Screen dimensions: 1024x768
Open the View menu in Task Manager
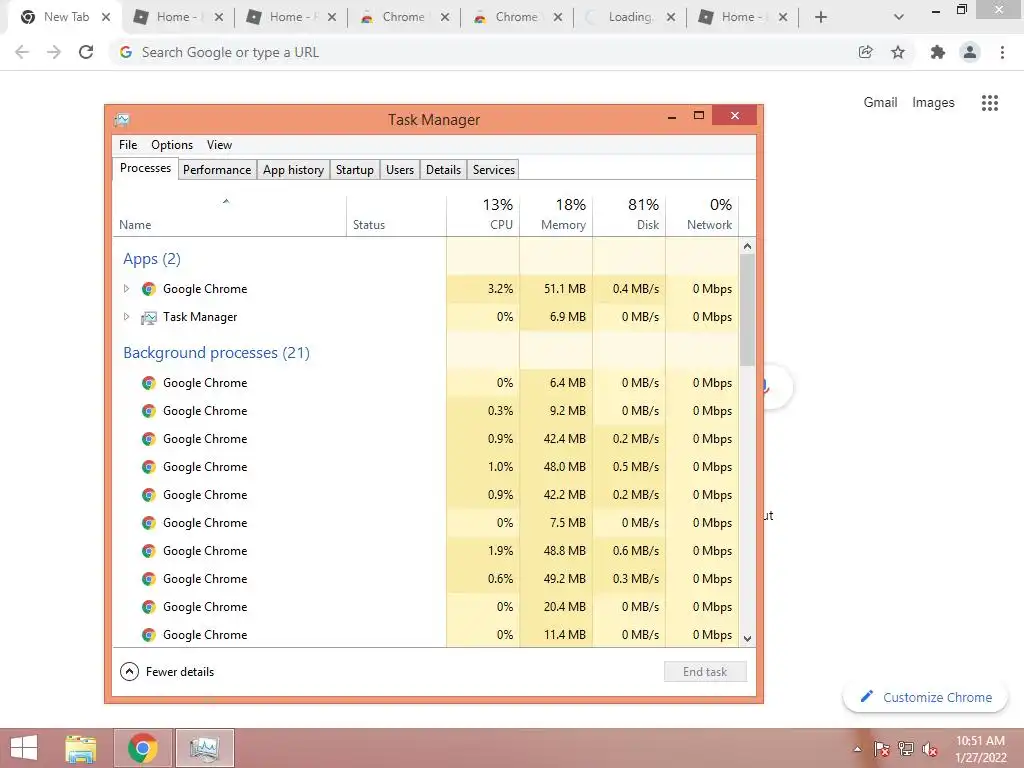(x=219, y=145)
